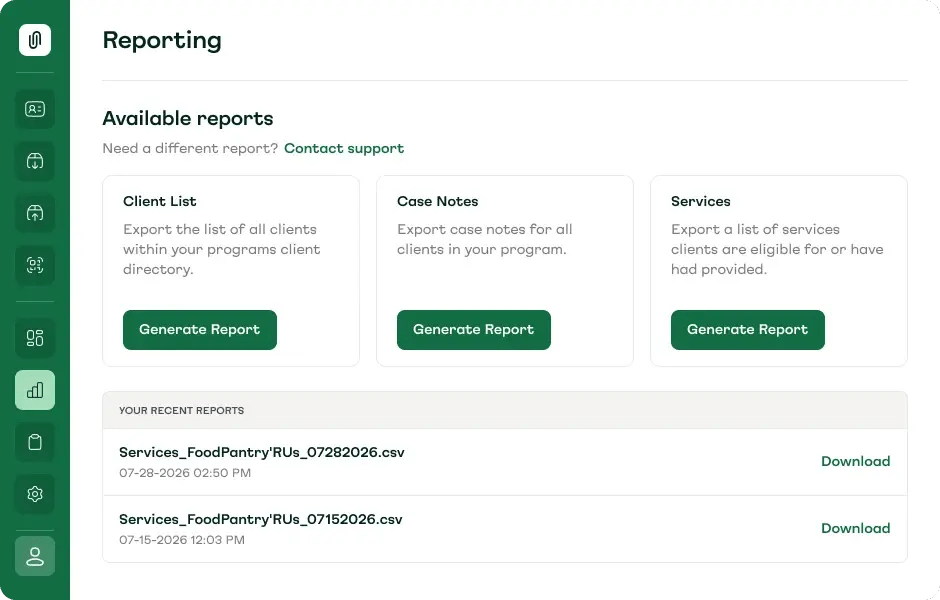Image resolution: width=940 pixels, height=600 pixels.
Task: Open the user profile sidebar icon
Action: point(35,556)
